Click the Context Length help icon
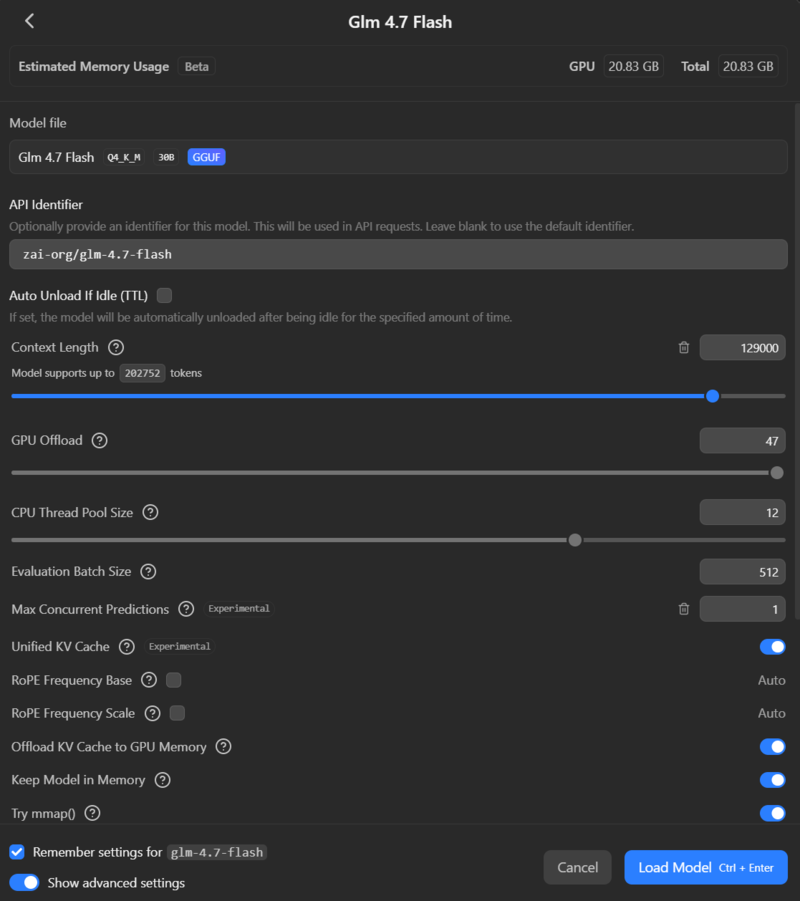800x901 pixels. [116, 348]
